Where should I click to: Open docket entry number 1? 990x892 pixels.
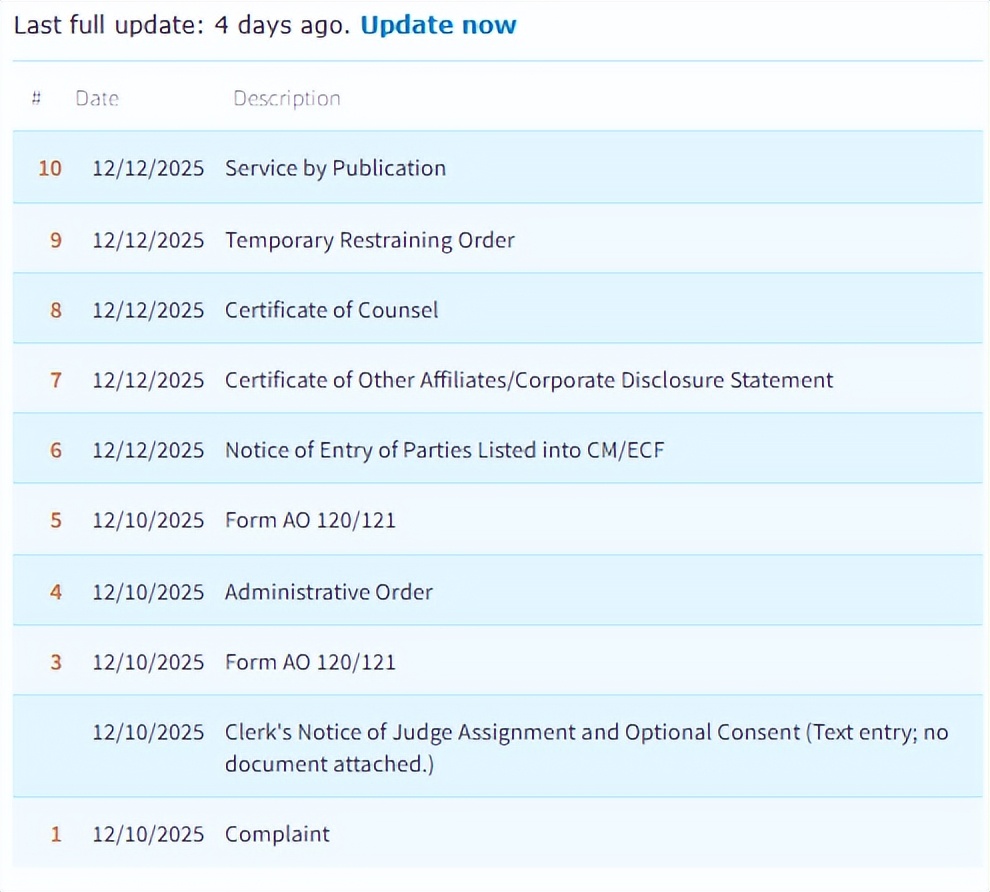56,834
